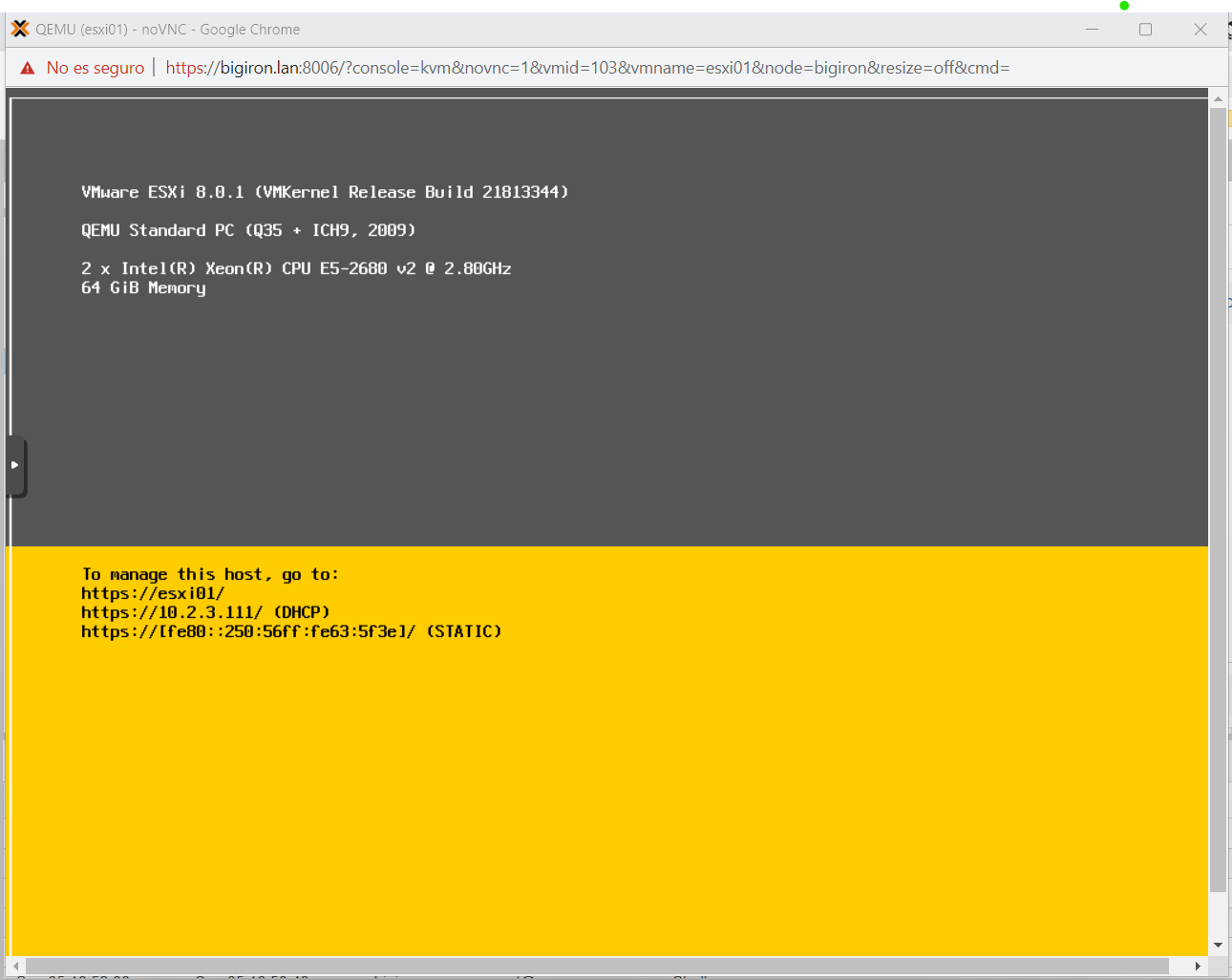Click the horizontal scrollbar thumb
This screenshot has height=980, width=1232.
coord(597,966)
